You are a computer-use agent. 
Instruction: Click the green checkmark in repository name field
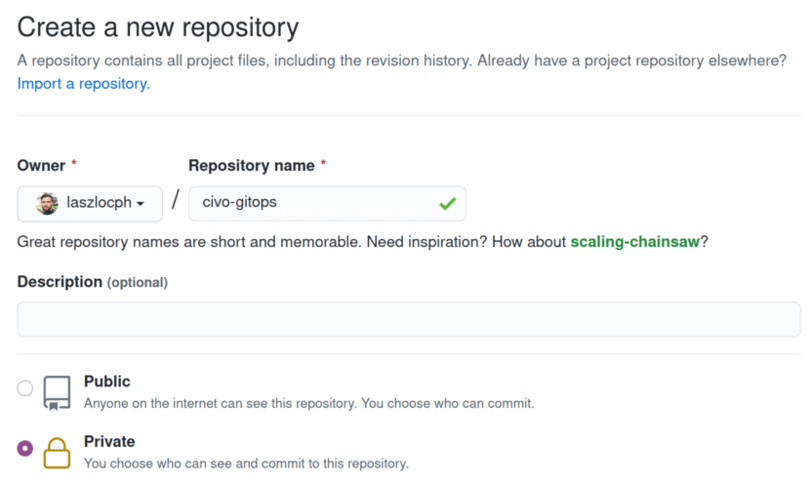[447, 203]
